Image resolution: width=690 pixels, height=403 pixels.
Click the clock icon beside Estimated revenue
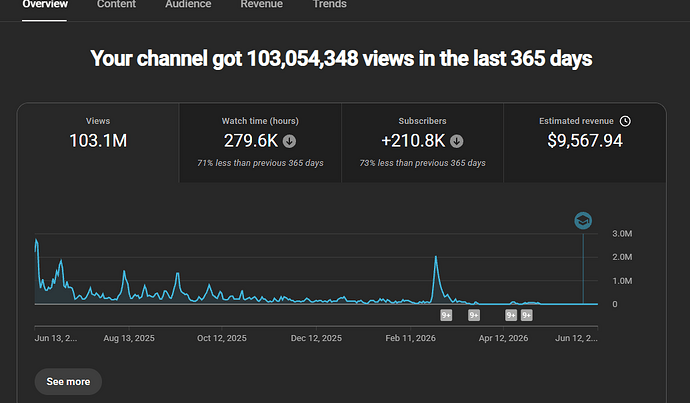click(625, 121)
